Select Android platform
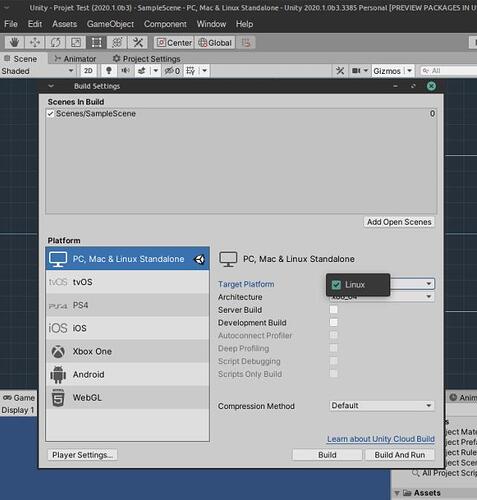The height and width of the screenshot is (500, 477). [x=127, y=374]
